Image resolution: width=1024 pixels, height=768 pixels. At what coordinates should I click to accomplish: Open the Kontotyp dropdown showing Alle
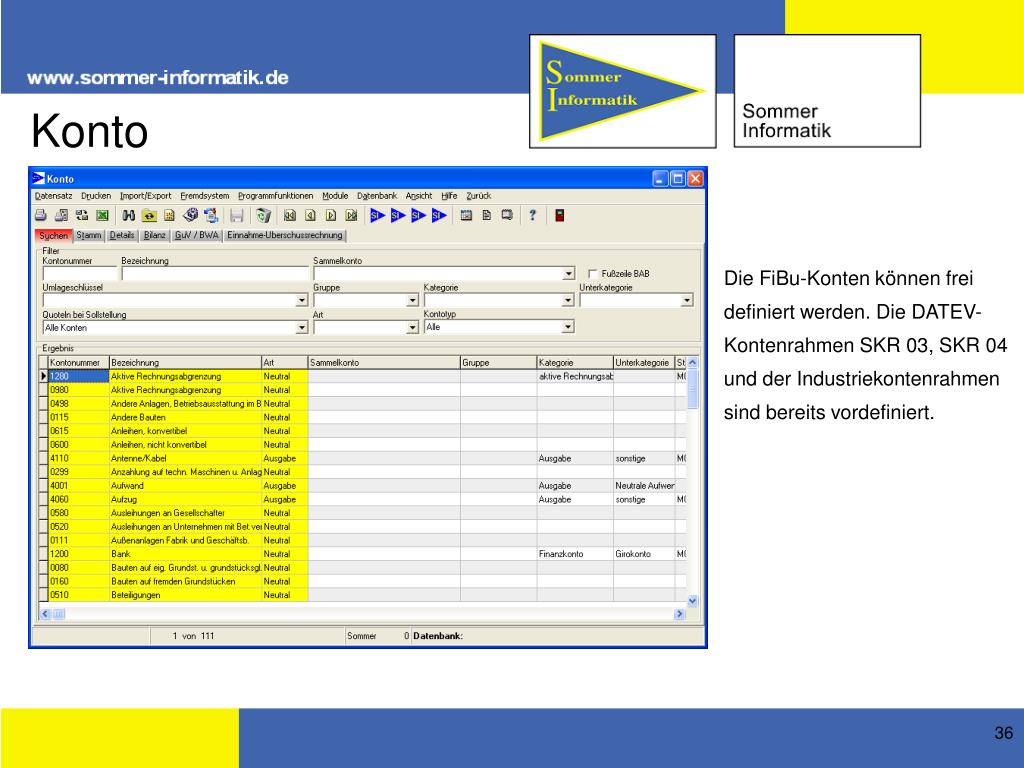pos(568,327)
